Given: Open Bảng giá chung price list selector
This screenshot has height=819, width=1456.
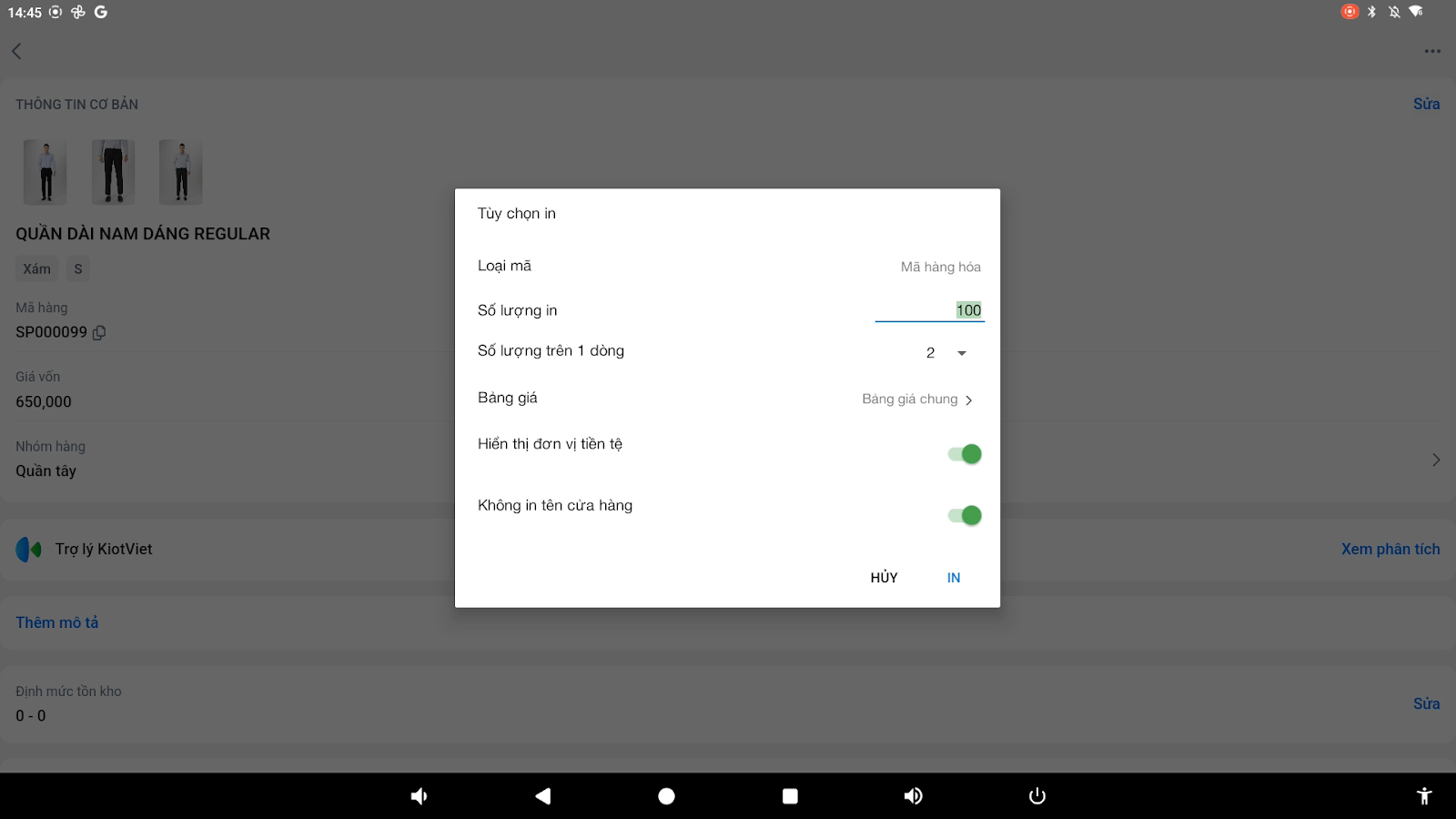Looking at the screenshot, I should 917,399.
